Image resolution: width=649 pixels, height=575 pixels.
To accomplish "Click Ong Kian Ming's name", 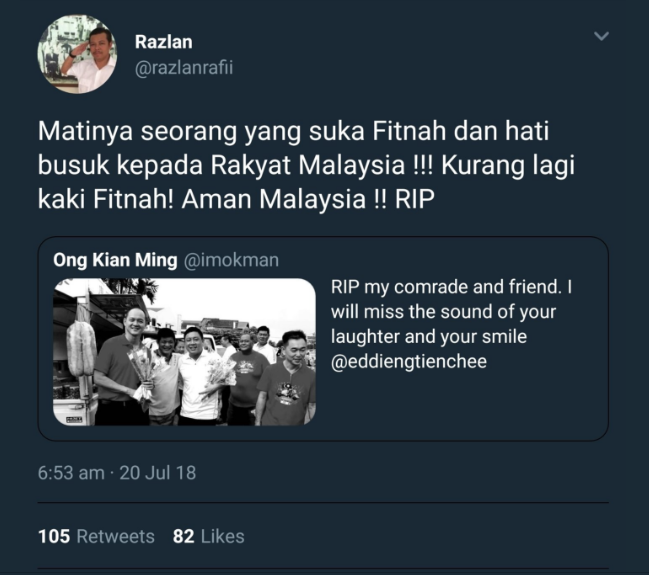I will click(115, 260).
